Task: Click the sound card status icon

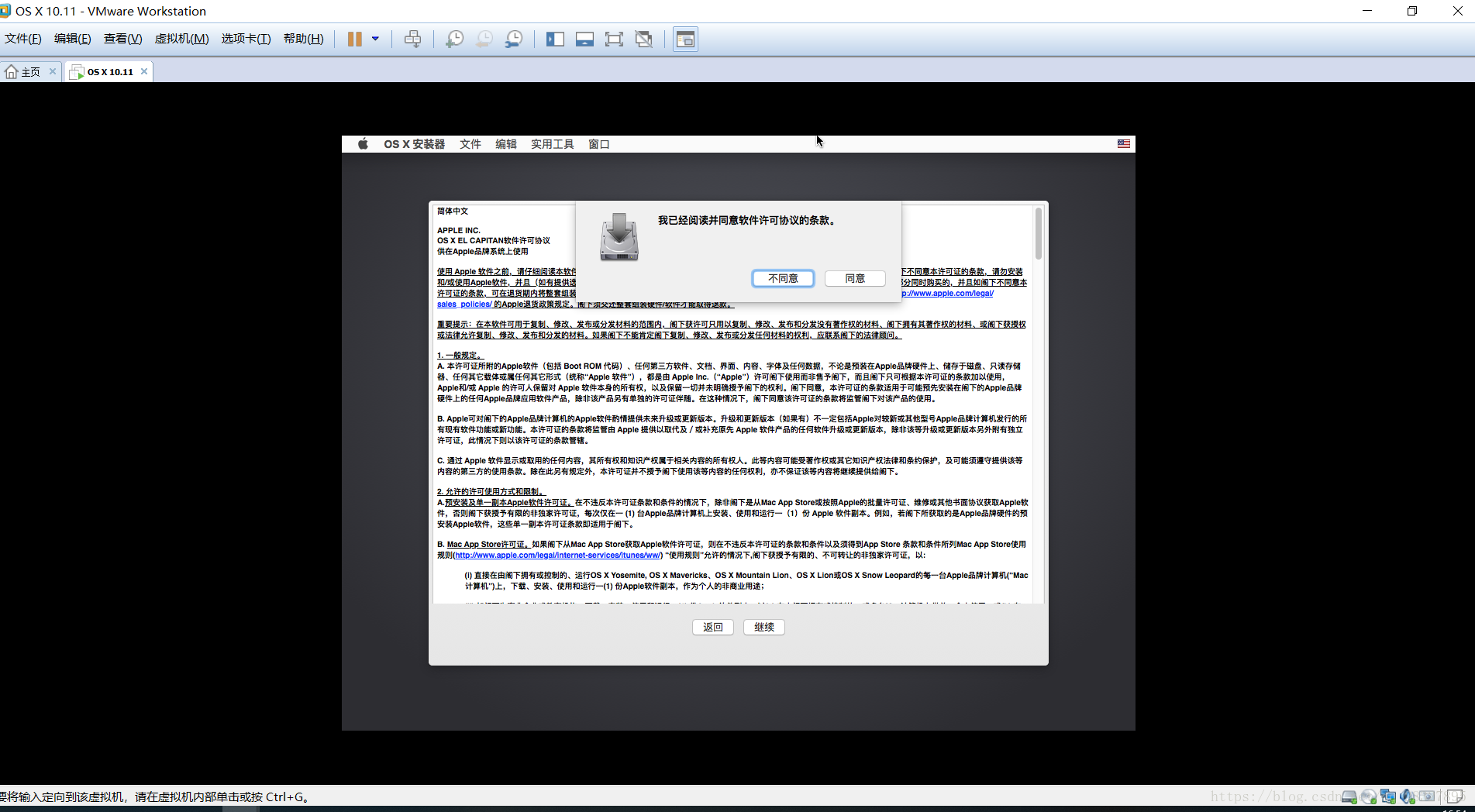Action: coord(1408,797)
